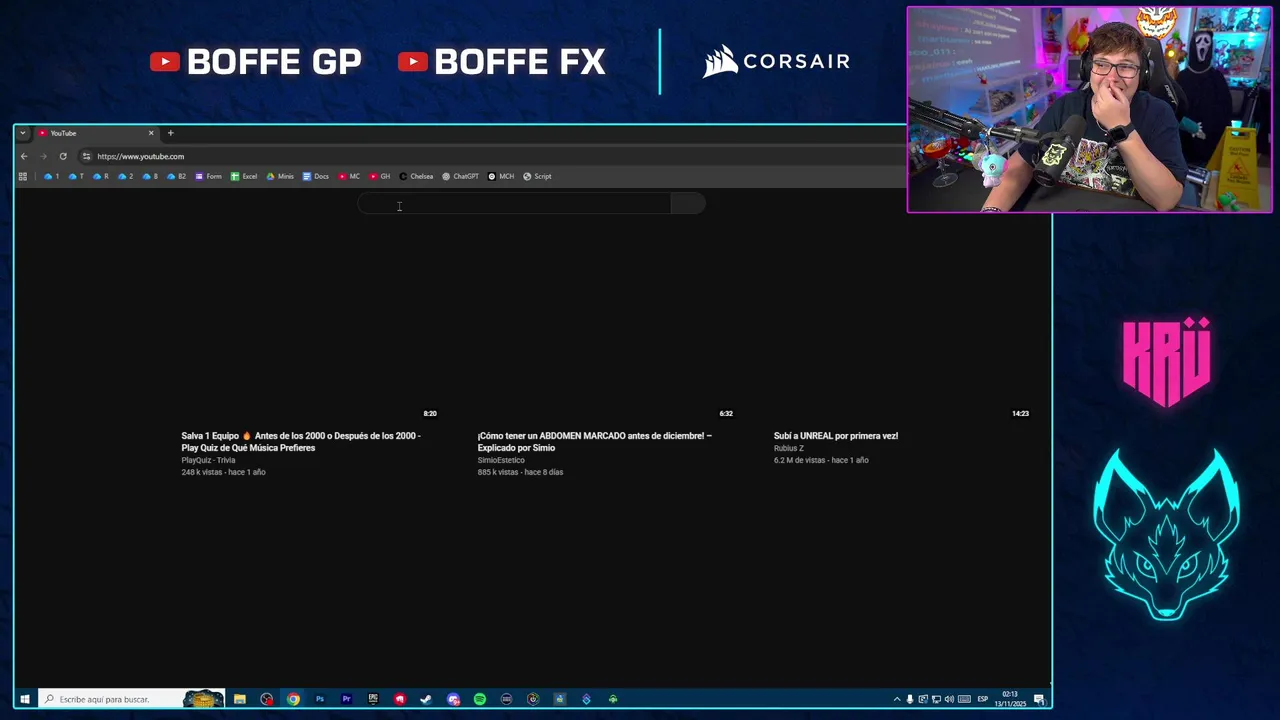Viewport: 1280px width, 720px height.
Task: Show hidden system tray icons
Action: click(897, 699)
